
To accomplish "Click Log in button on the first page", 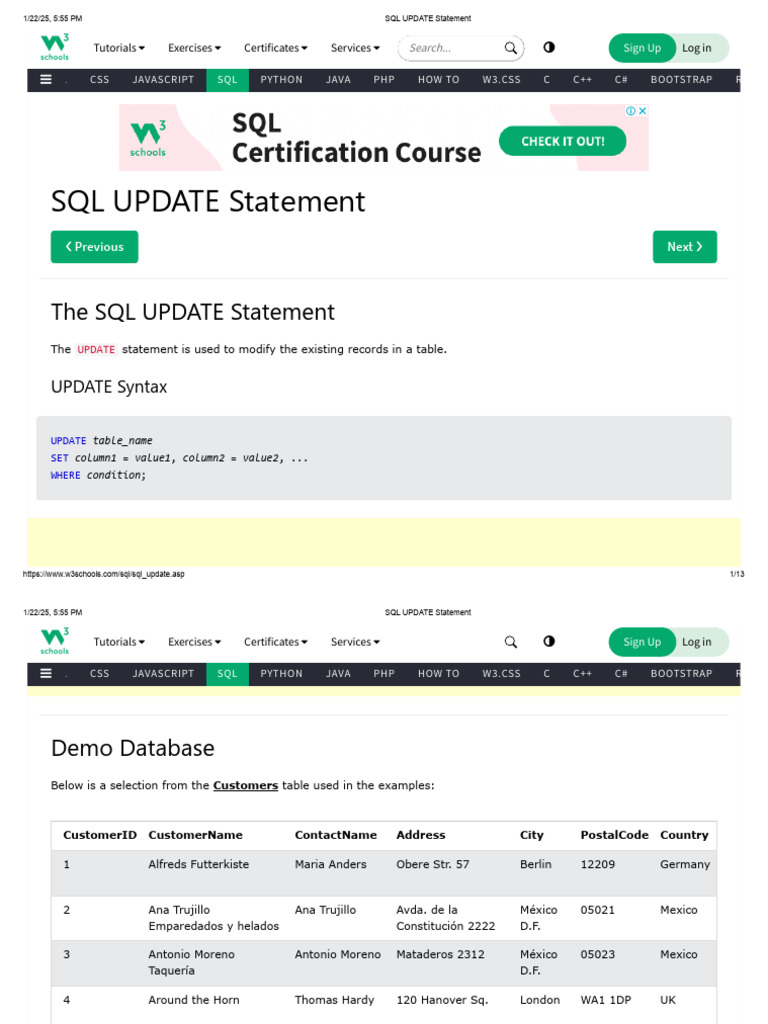I will pyautogui.click(x=697, y=48).
